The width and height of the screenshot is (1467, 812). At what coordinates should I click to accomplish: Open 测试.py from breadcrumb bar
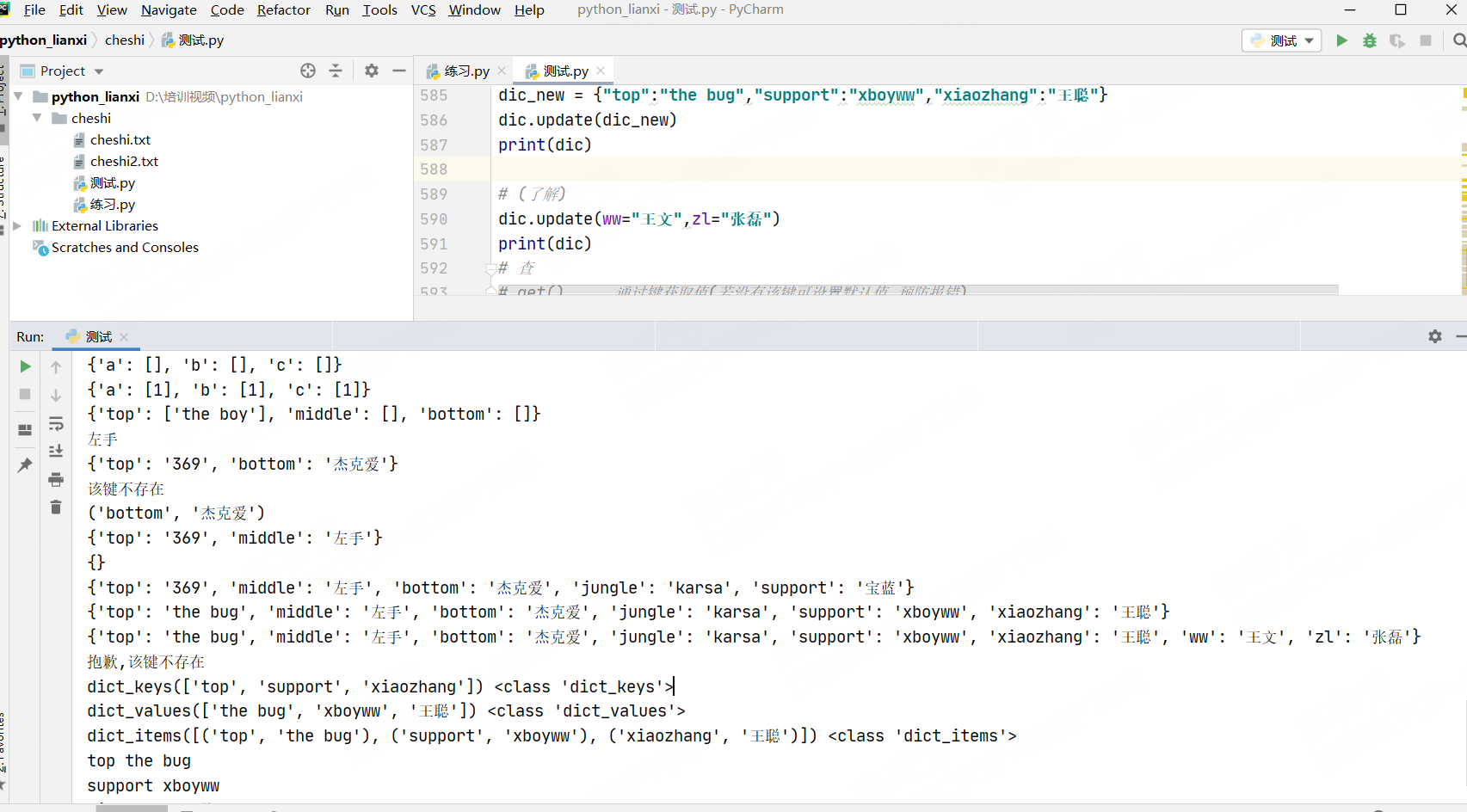(200, 40)
